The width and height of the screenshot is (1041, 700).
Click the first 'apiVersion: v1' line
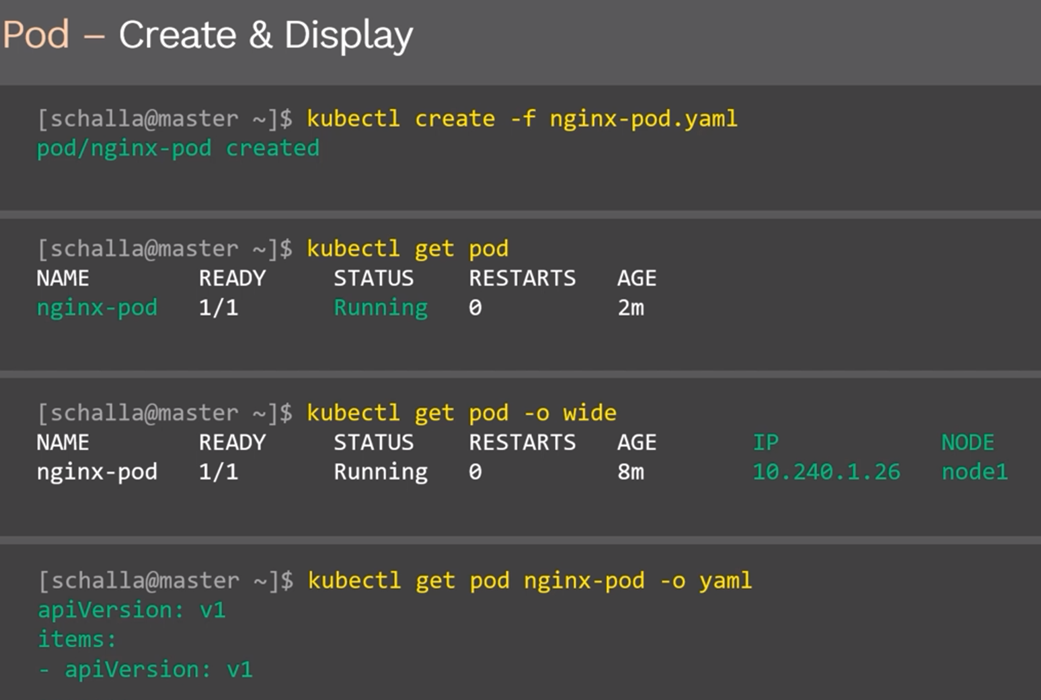[131, 610]
